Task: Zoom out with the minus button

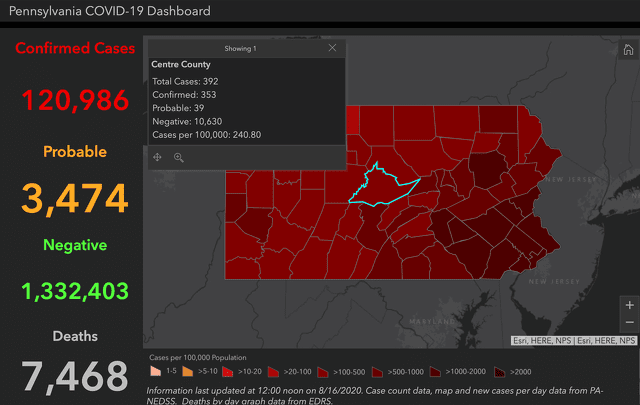Action: (629, 323)
